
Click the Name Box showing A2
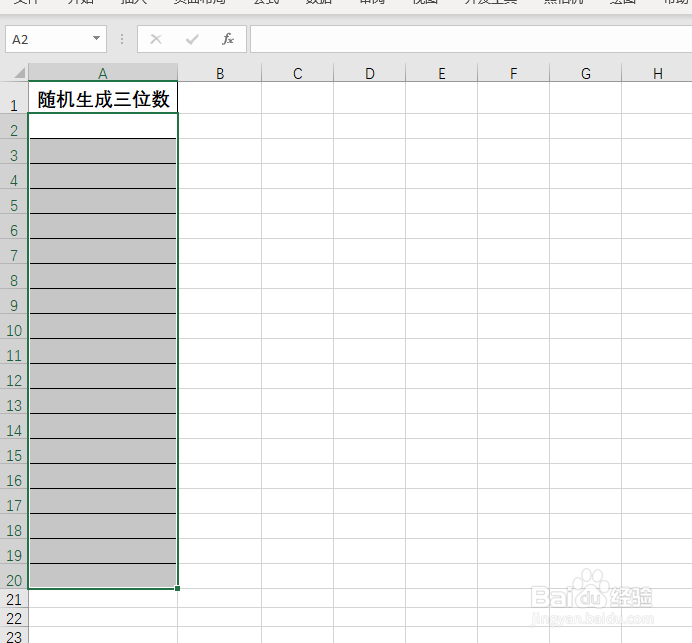point(56,39)
